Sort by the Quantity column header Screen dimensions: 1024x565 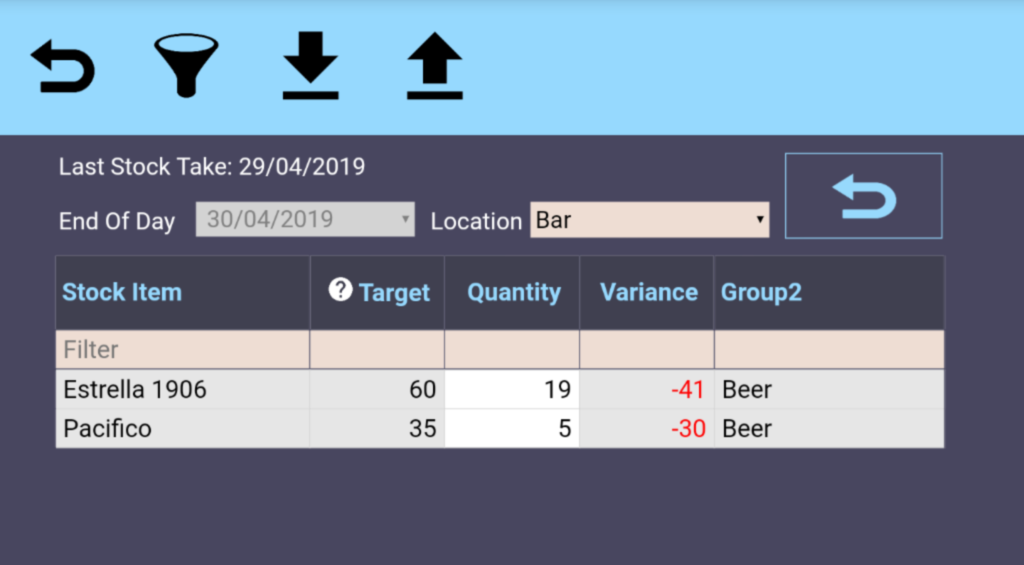pos(514,293)
